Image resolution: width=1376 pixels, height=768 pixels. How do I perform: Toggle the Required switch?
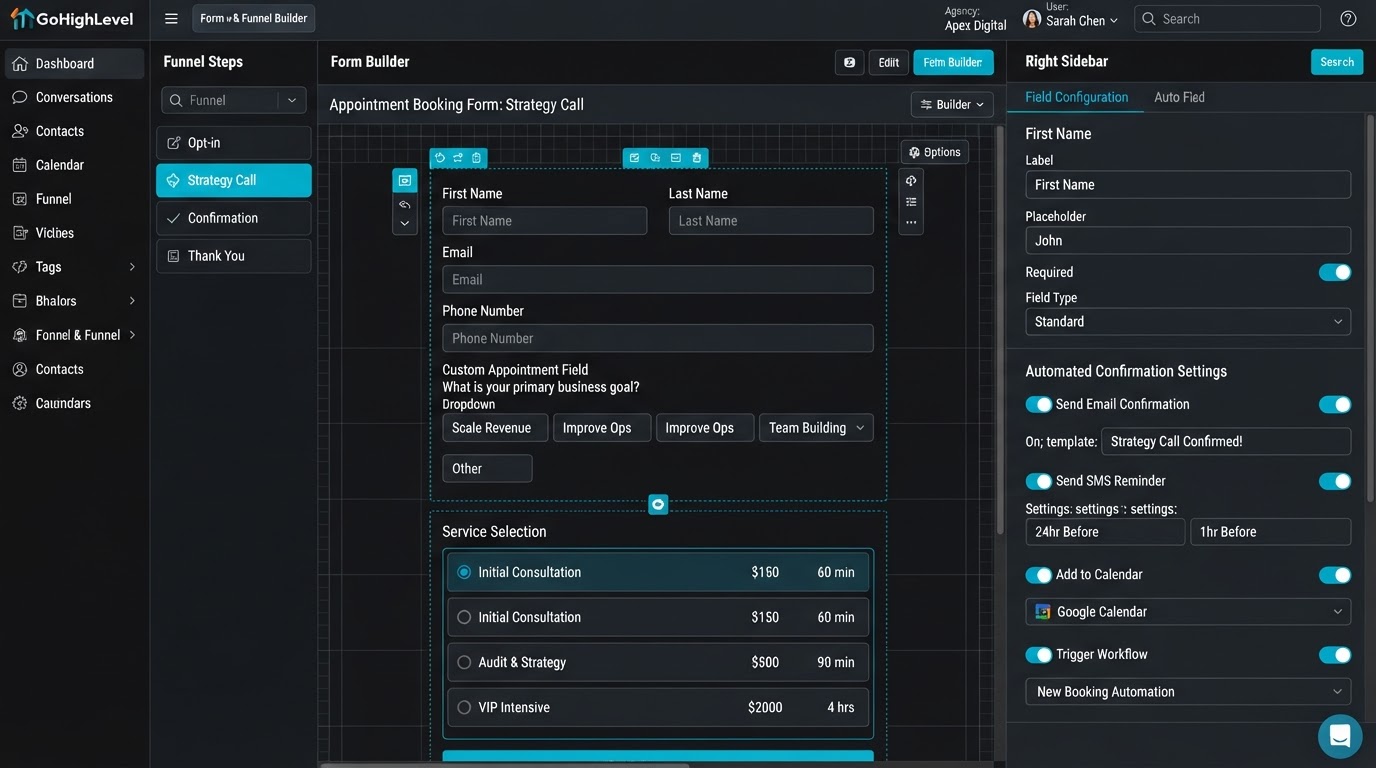coord(1335,272)
